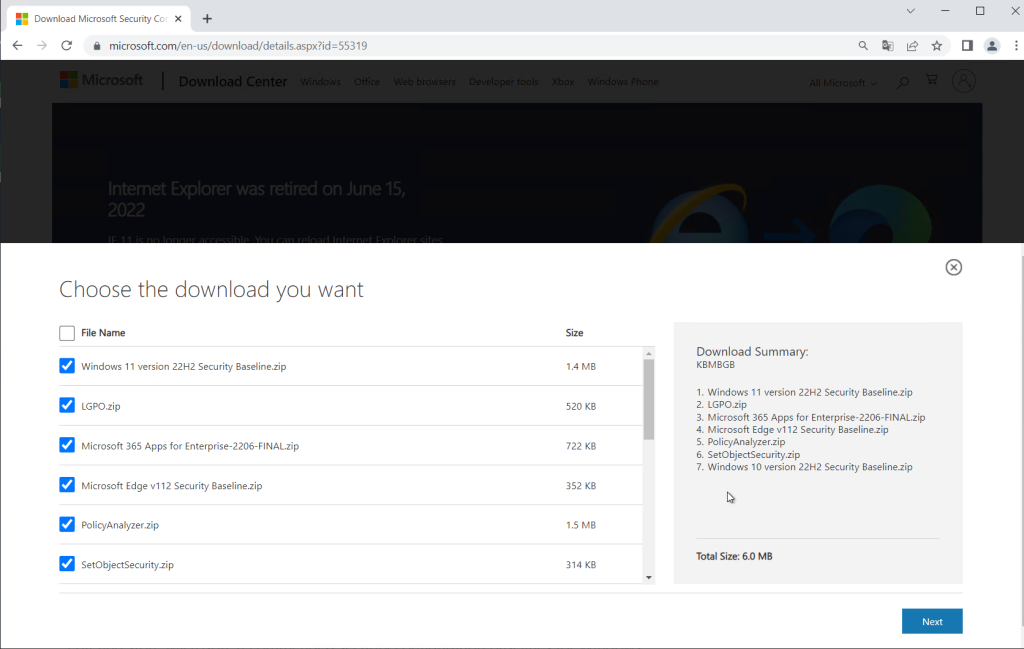The width and height of the screenshot is (1024, 649).
Task: Uncheck Windows 11 version 22H2 Security Baseline.zip
Action: (67, 366)
